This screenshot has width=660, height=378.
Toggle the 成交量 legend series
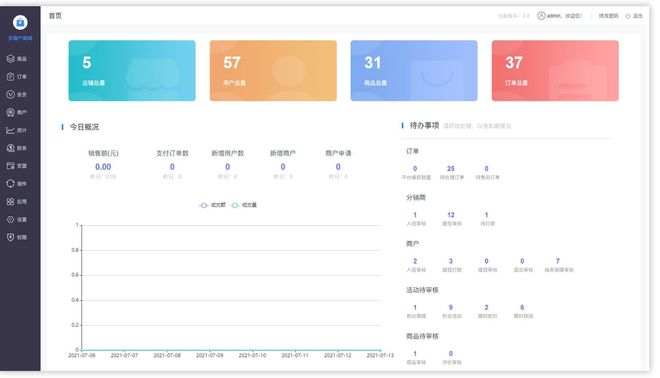[x=244, y=205]
